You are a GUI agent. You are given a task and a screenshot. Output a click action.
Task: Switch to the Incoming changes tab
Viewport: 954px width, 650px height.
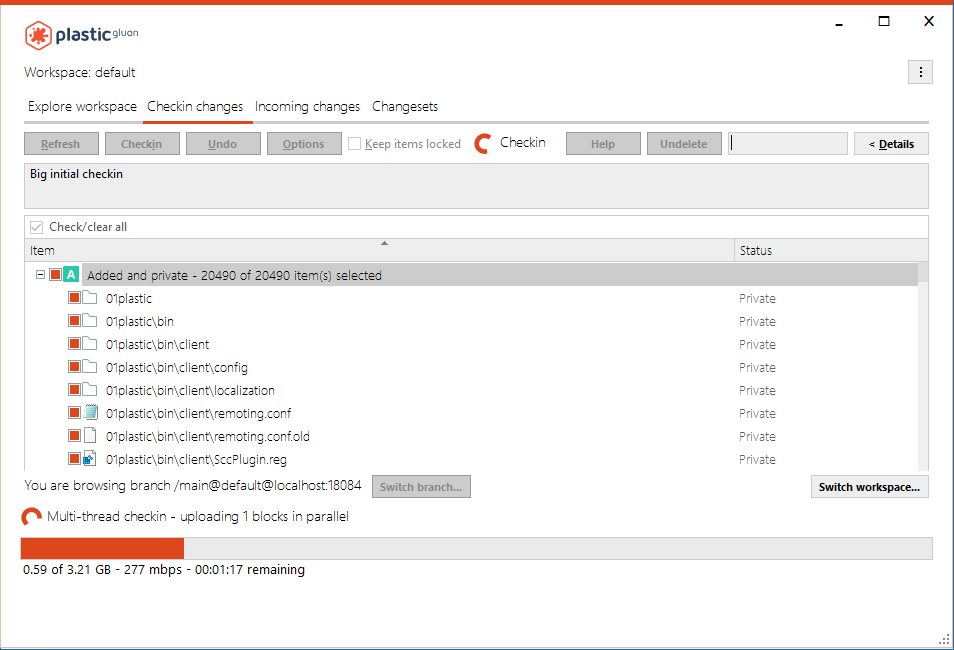pyautogui.click(x=310, y=106)
